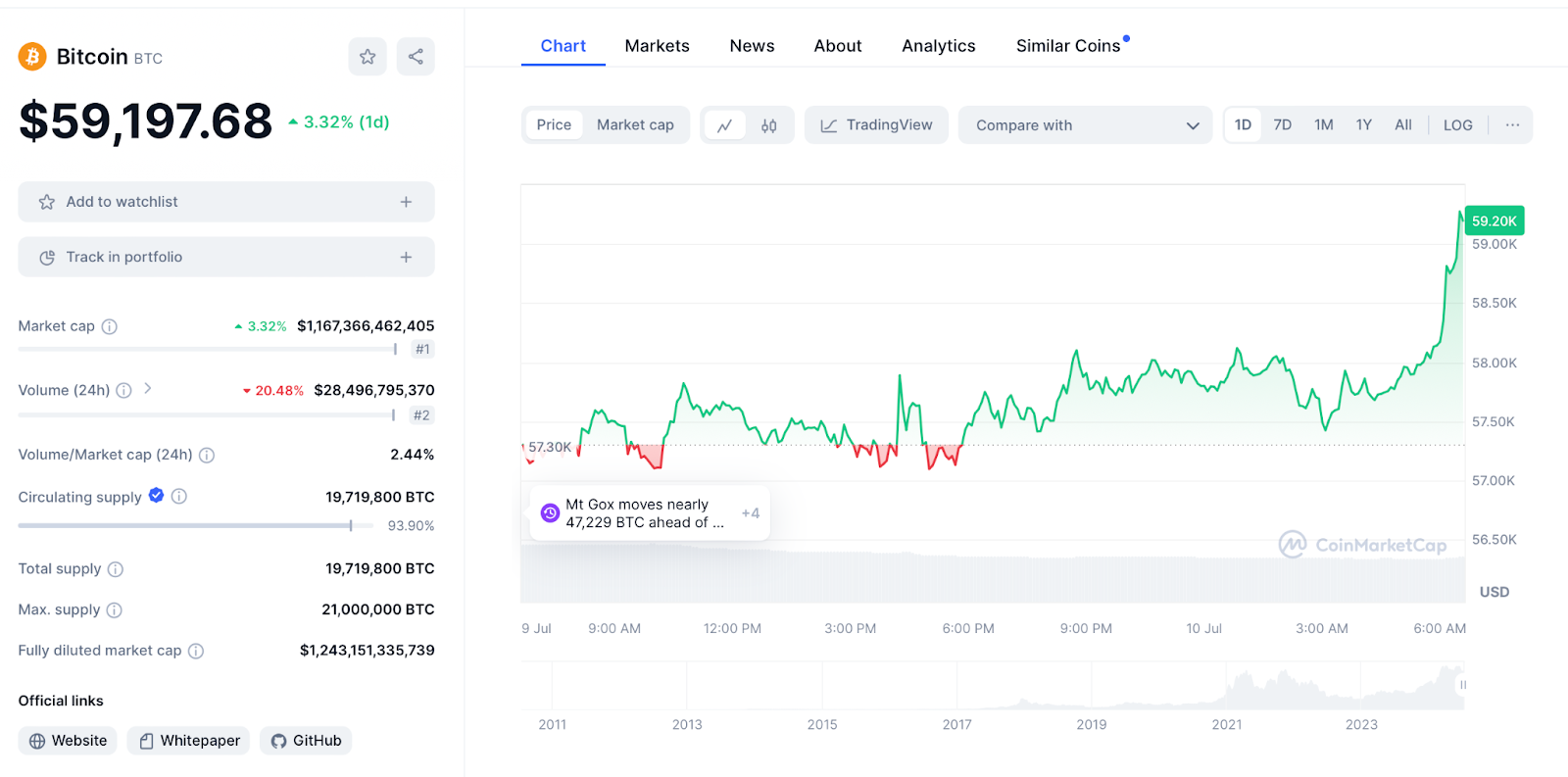
Task: Go to the Analytics tab
Action: [x=939, y=46]
